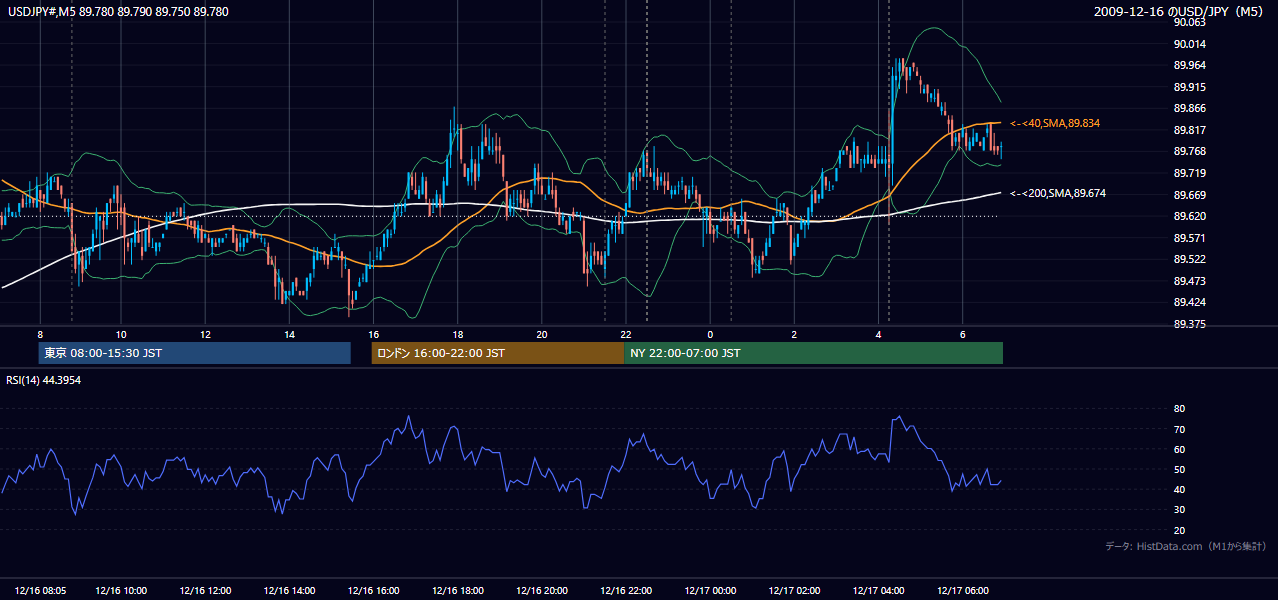
Task: Click the RSI(14) 44.3954 indicator label
Action: (x=44, y=380)
